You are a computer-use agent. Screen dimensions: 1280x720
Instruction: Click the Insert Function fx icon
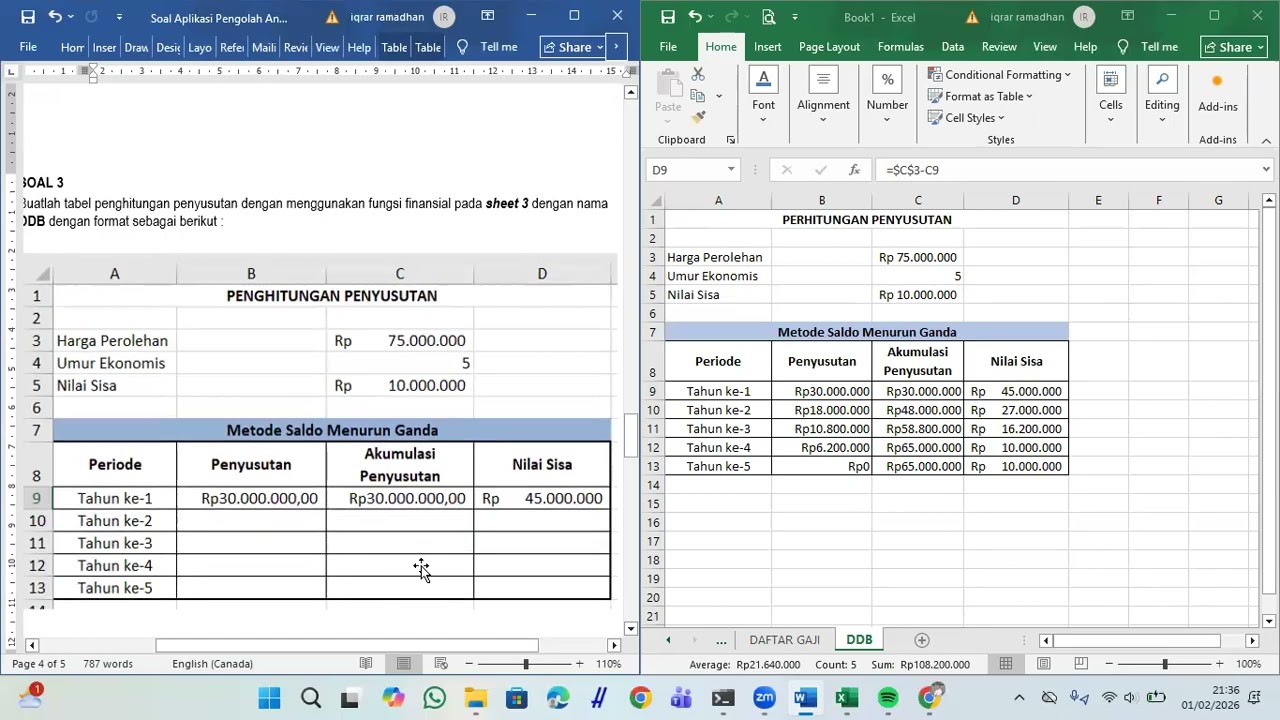[854, 170]
